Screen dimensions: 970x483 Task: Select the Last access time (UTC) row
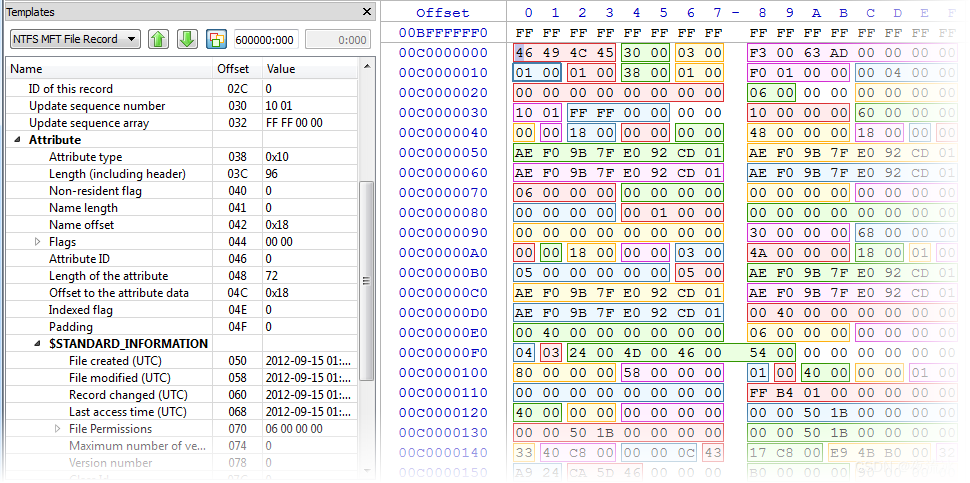coord(182,412)
